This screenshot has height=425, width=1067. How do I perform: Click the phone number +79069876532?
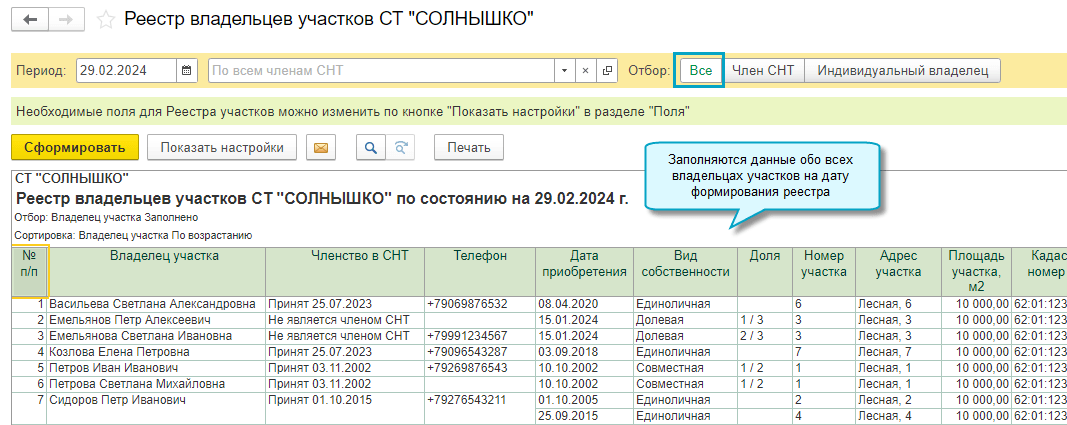coord(480,303)
